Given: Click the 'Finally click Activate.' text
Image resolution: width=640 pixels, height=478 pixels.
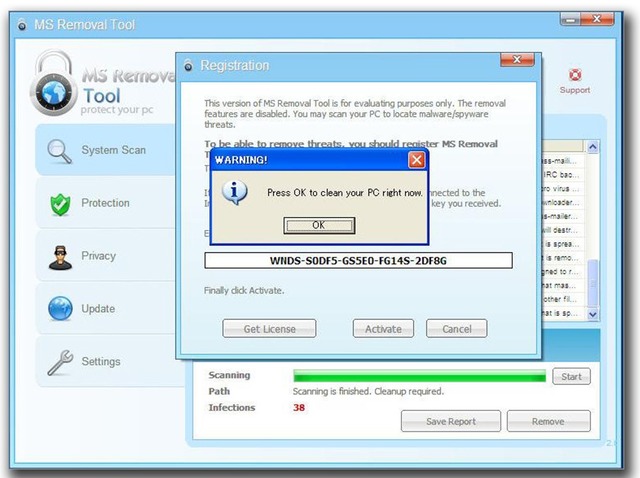Looking at the screenshot, I should pyautogui.click(x=244, y=290).
